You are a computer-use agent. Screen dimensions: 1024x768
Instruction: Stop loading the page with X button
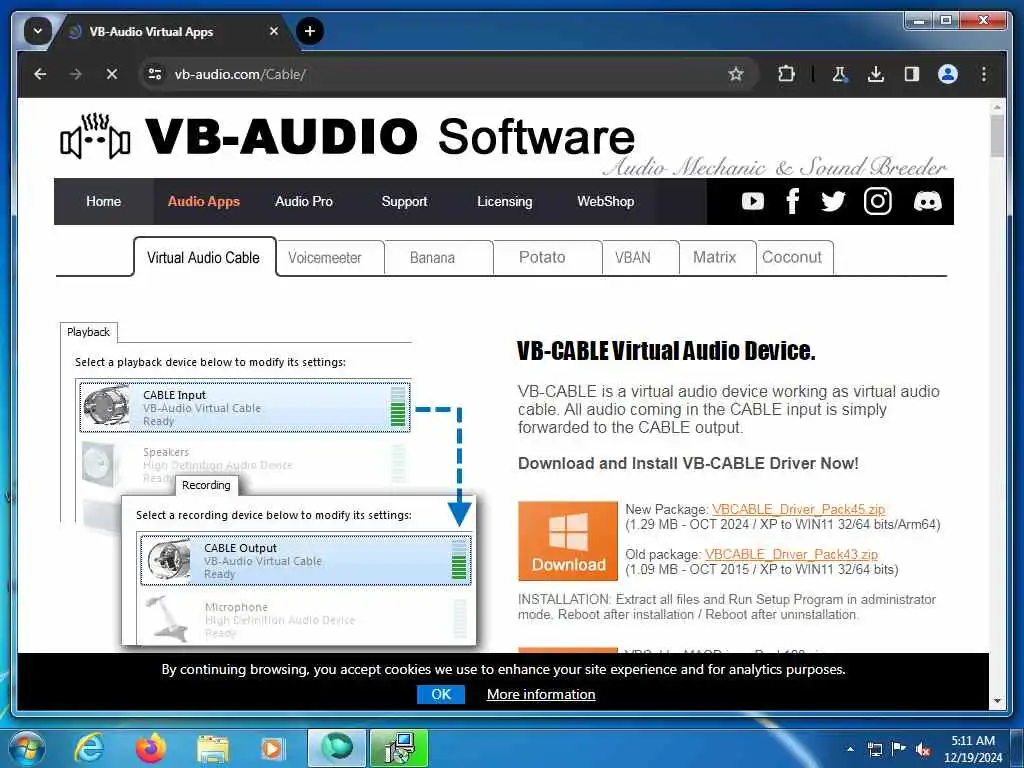pos(112,74)
